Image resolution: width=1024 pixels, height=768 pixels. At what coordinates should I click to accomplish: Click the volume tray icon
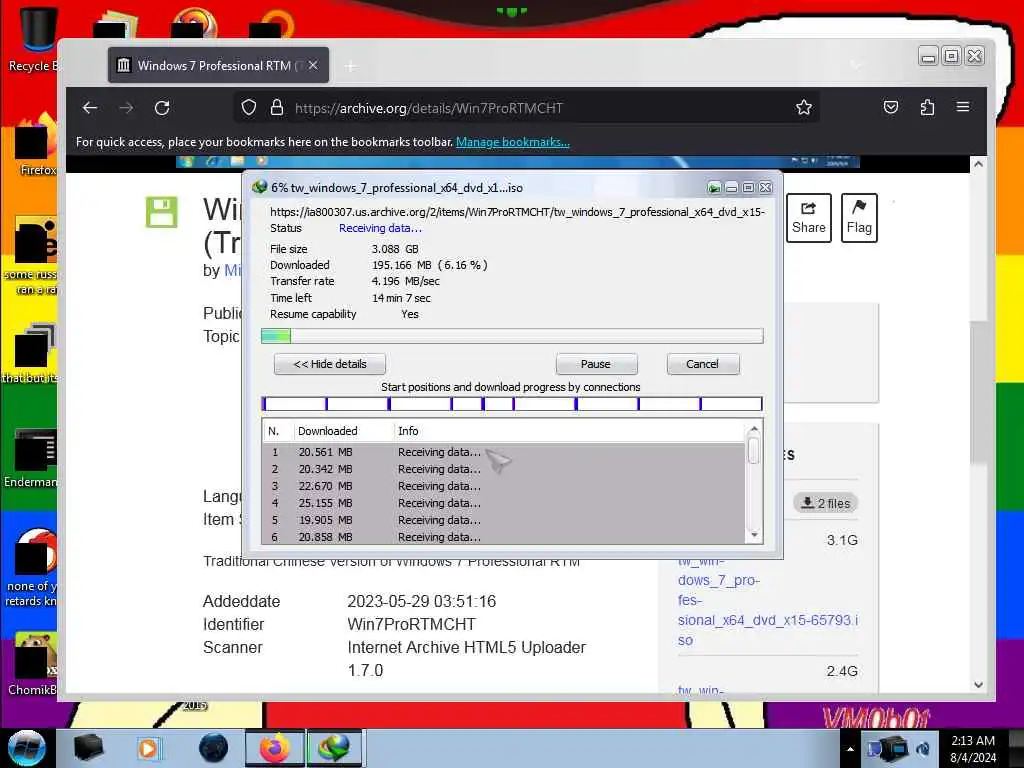pyautogui.click(x=923, y=749)
